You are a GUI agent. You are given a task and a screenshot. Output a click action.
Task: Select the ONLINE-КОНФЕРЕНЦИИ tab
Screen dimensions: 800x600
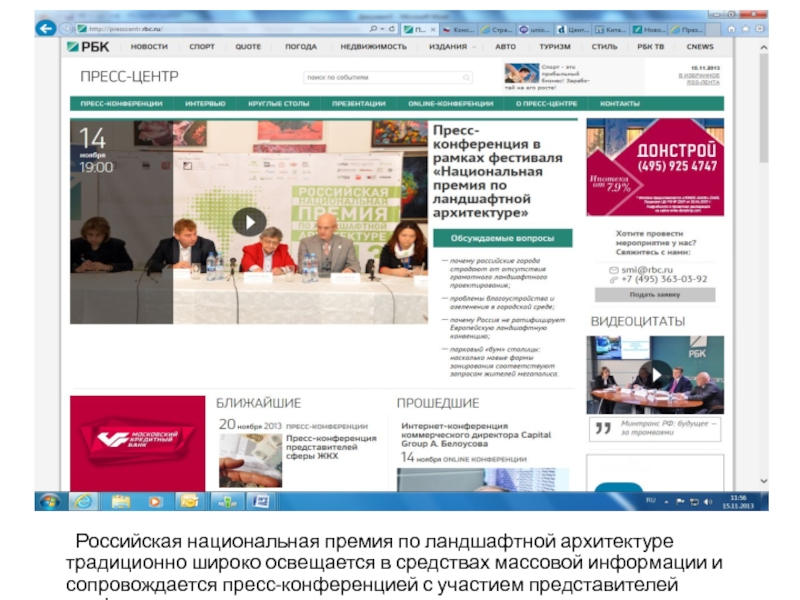pos(451,104)
